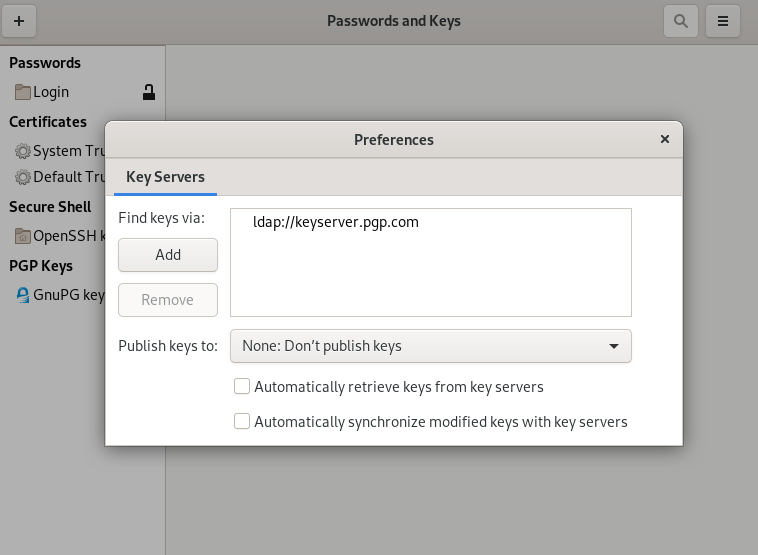
Task: Open search with the magnifier icon
Action: click(x=681, y=20)
